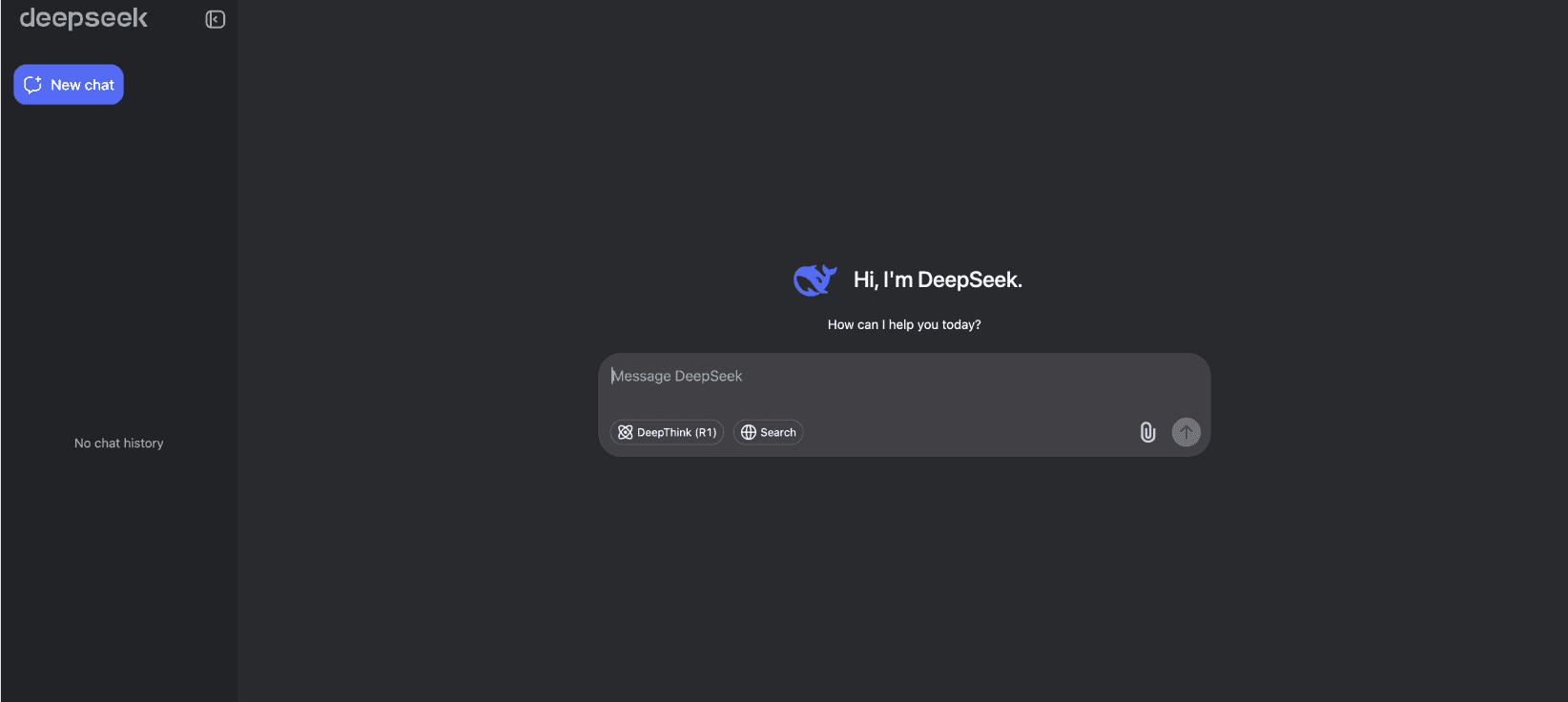Click "How can I help you today?" text
This screenshot has height=702, width=1568.
tap(904, 325)
